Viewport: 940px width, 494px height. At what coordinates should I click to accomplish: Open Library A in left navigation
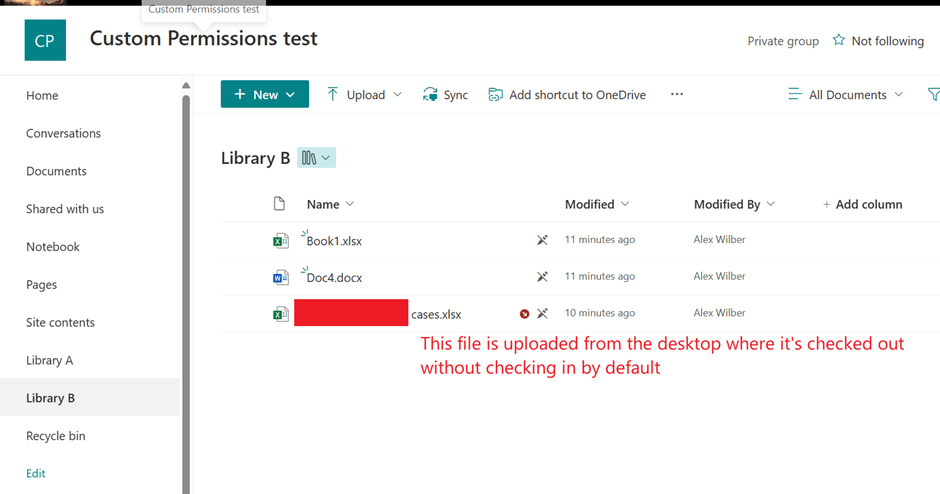49,360
